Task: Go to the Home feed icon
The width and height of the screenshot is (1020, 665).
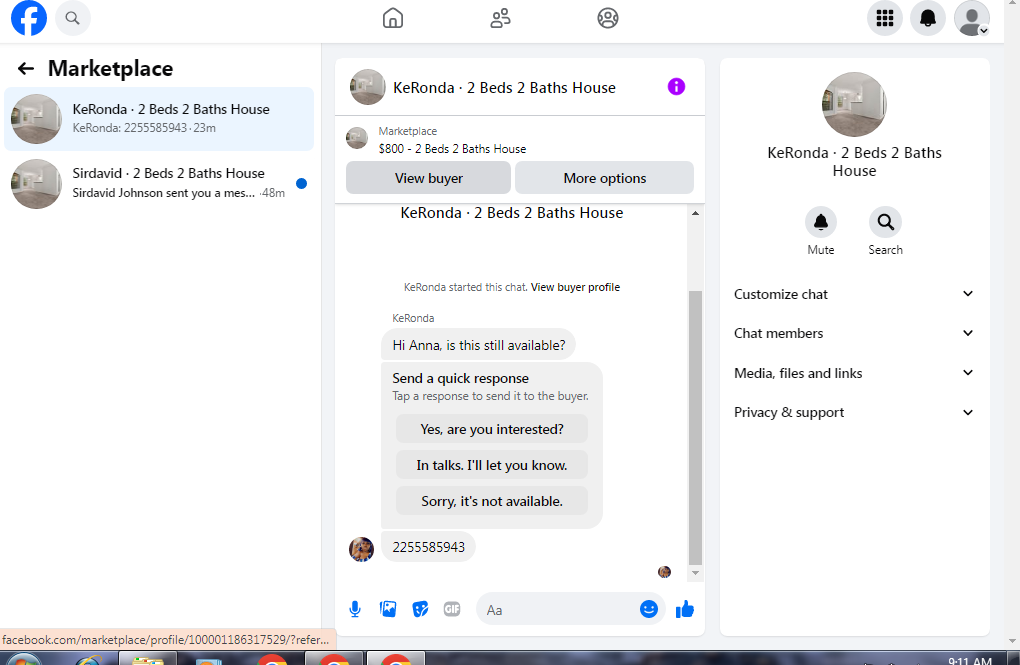Action: 393,18
